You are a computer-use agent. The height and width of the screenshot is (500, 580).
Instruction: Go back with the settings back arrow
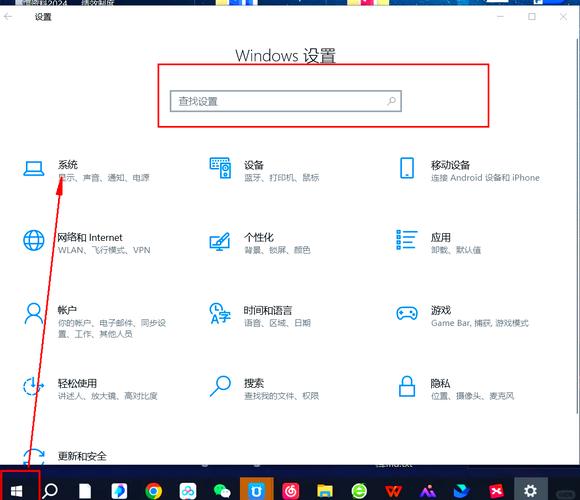8,17
